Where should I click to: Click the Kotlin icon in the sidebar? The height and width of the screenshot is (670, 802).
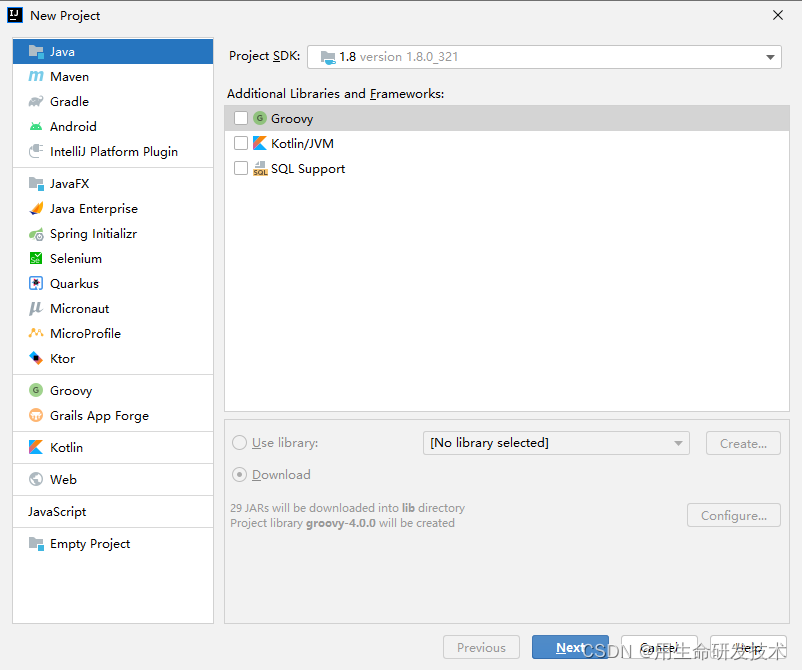coord(36,448)
